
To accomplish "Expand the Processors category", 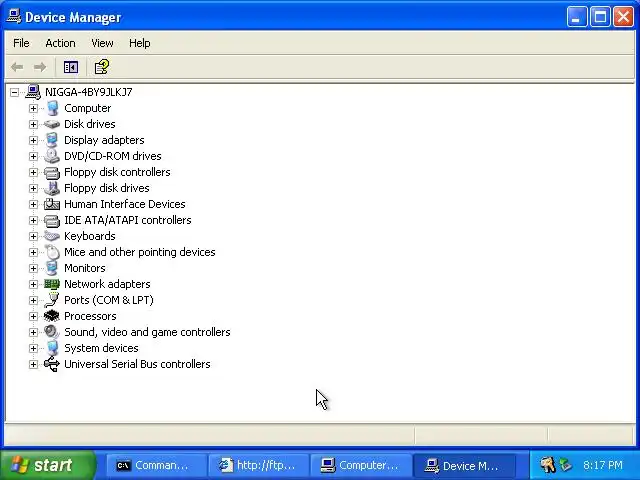I will (x=33, y=316).
